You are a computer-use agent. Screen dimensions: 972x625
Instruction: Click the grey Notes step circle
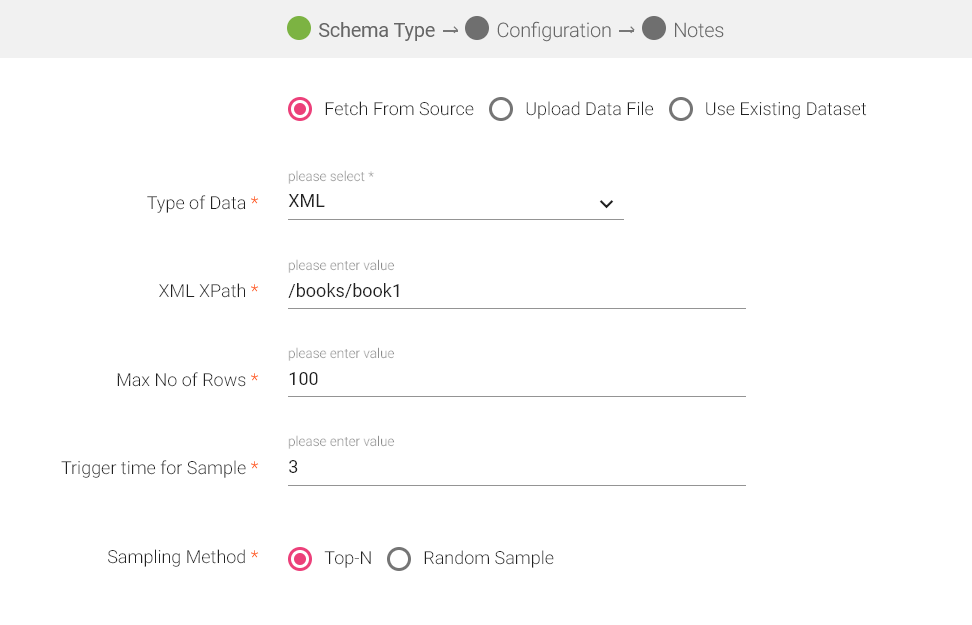(x=654, y=29)
